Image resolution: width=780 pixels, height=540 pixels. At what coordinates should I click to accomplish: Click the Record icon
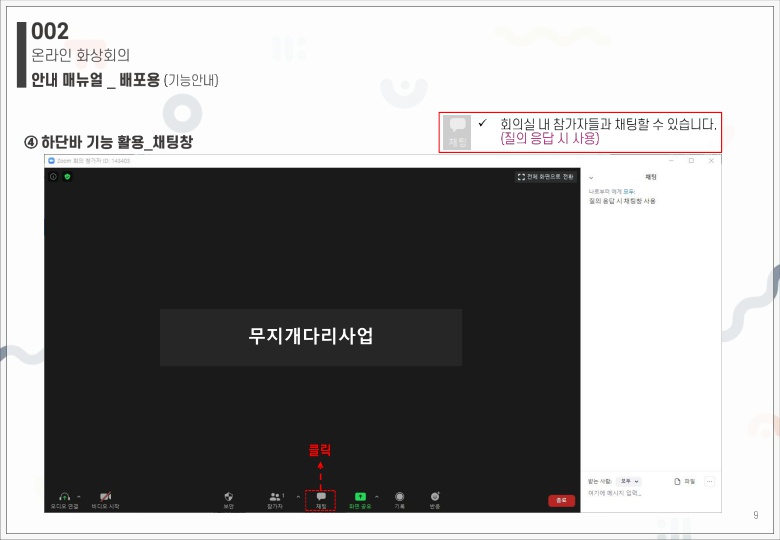[399, 496]
